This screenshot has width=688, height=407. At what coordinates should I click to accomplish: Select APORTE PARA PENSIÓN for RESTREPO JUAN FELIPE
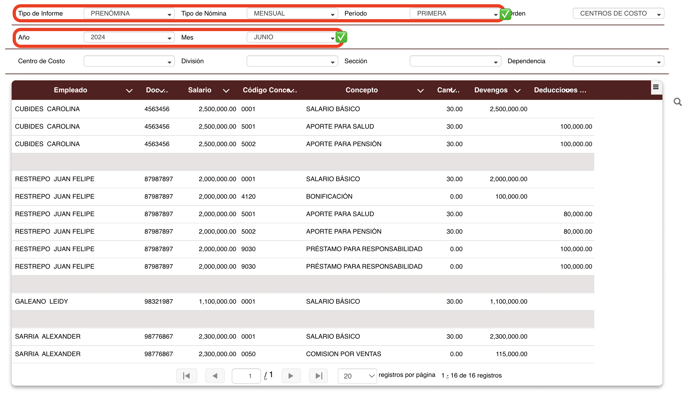click(344, 232)
